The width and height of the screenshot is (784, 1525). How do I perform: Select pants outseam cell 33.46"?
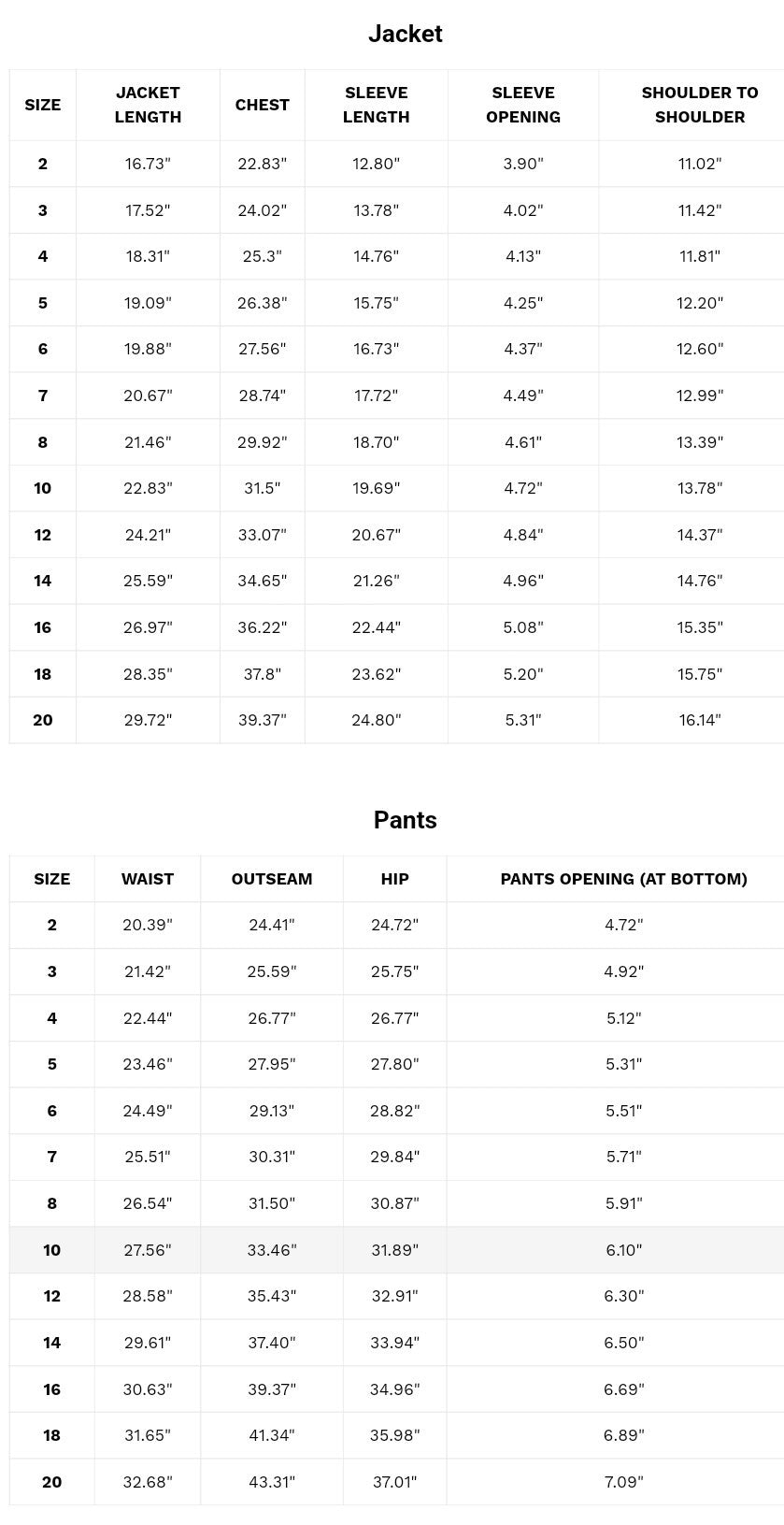pyautogui.click(x=272, y=1250)
